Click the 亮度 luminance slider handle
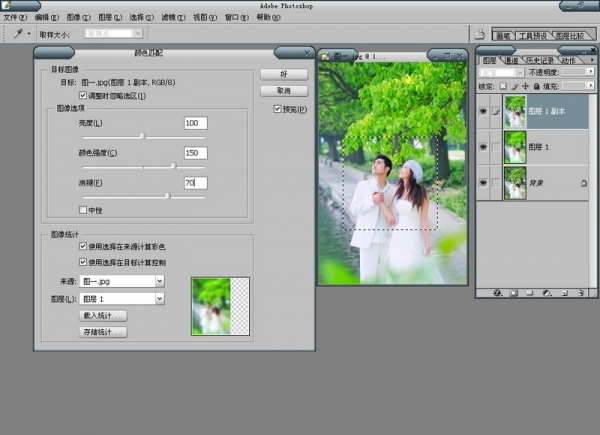This screenshot has width=600, height=435. click(143, 136)
